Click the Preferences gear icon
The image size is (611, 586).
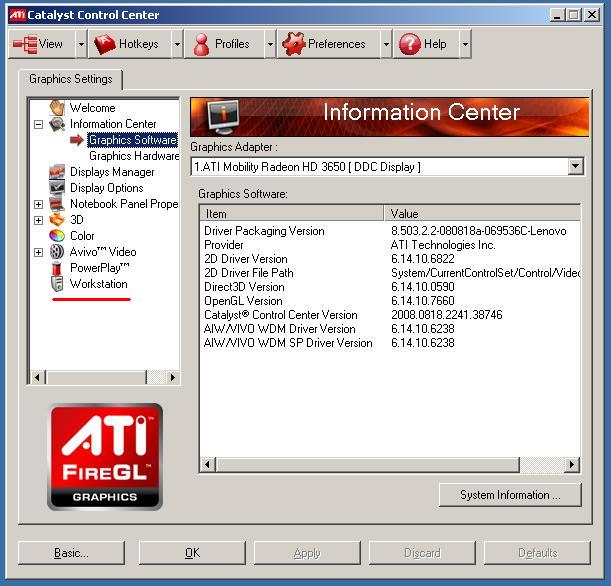pyautogui.click(x=293, y=44)
